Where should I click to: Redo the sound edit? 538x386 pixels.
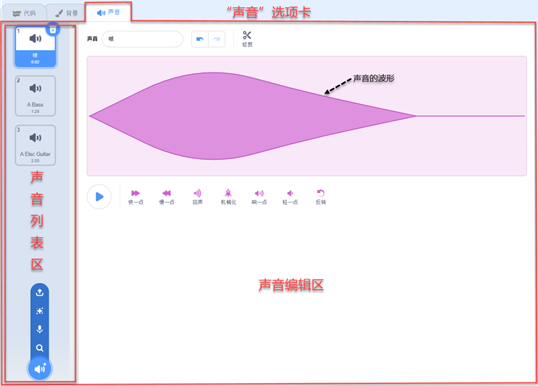coord(217,39)
